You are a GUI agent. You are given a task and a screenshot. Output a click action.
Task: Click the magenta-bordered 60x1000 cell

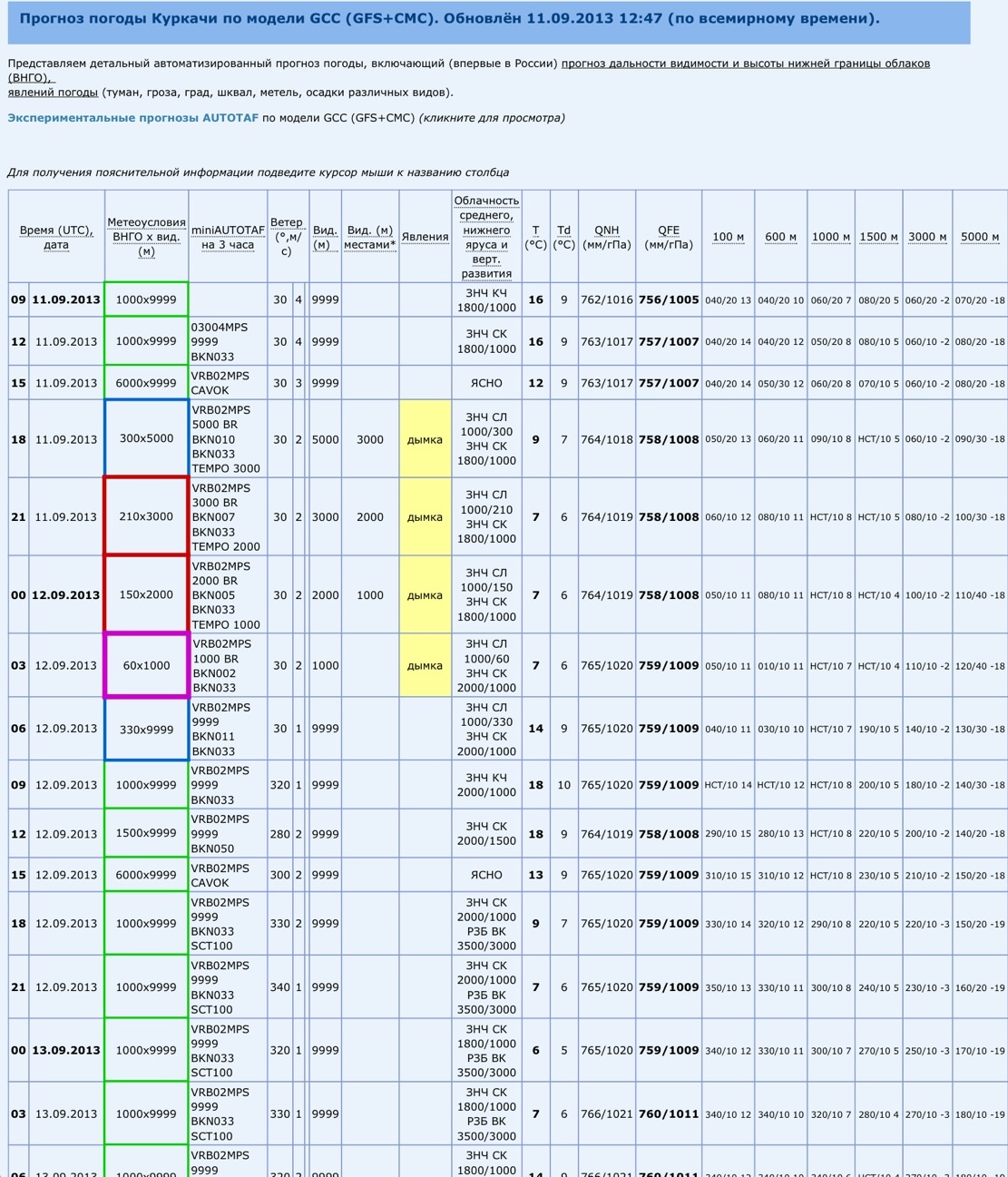point(146,665)
